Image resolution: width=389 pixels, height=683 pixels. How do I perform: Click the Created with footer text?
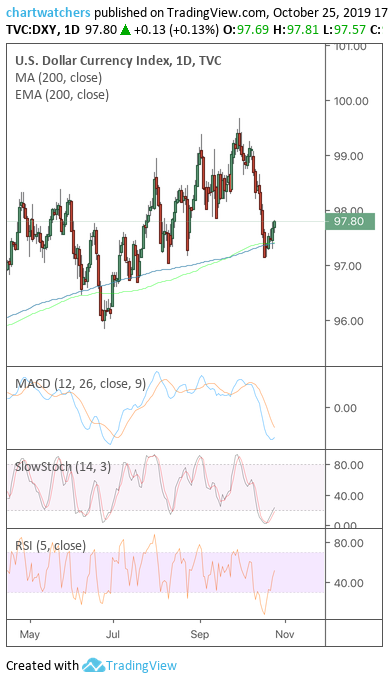point(43,665)
